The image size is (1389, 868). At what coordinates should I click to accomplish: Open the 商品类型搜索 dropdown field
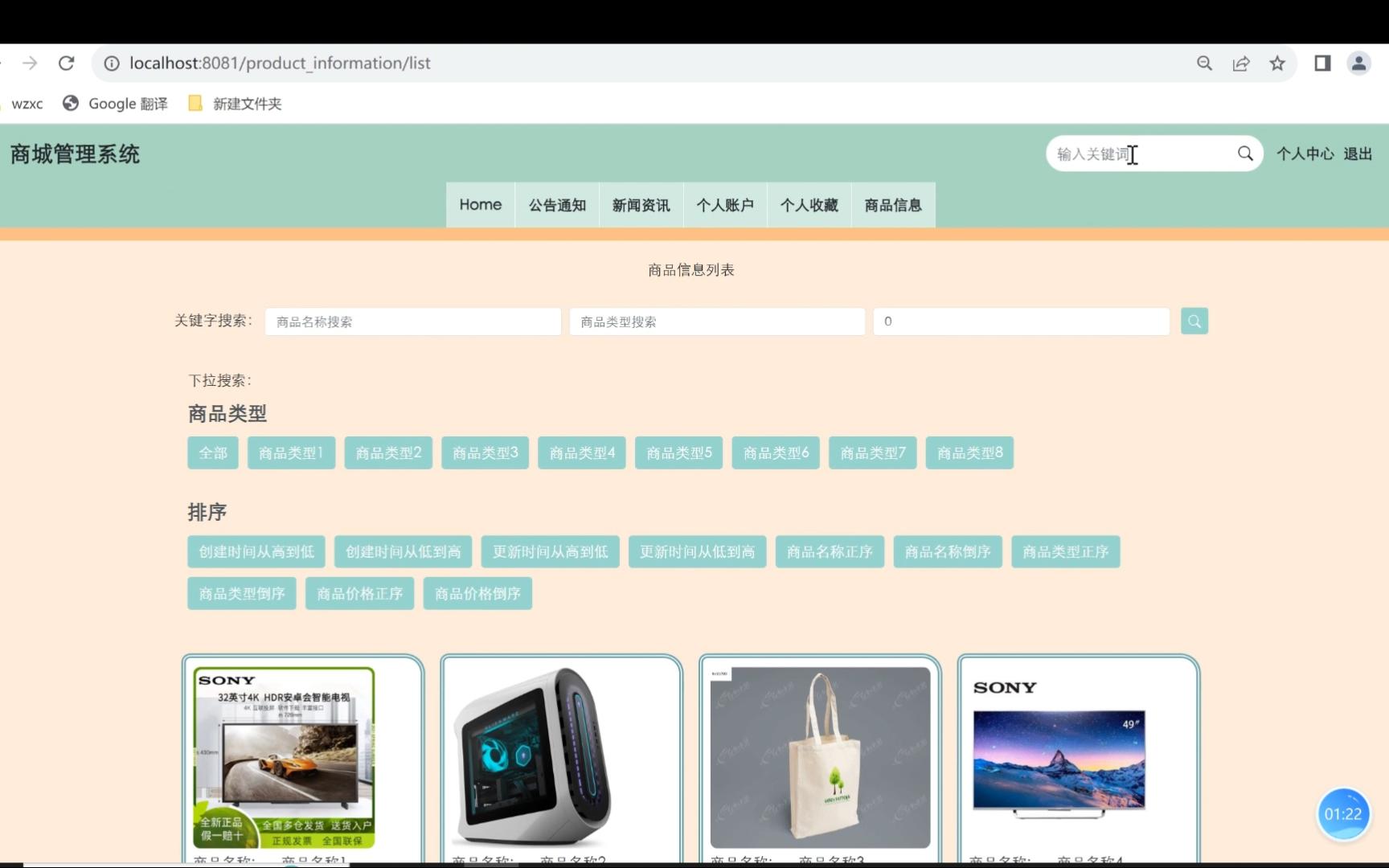point(716,321)
